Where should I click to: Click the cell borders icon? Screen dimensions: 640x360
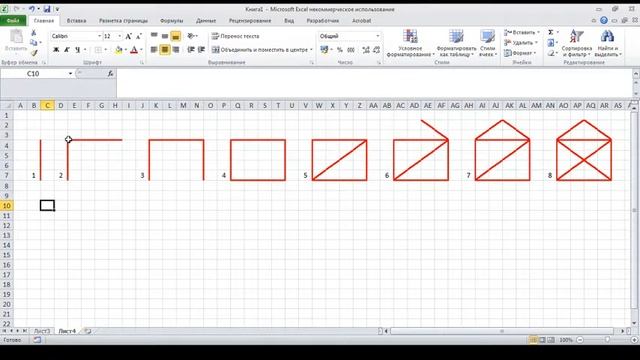(x=98, y=50)
